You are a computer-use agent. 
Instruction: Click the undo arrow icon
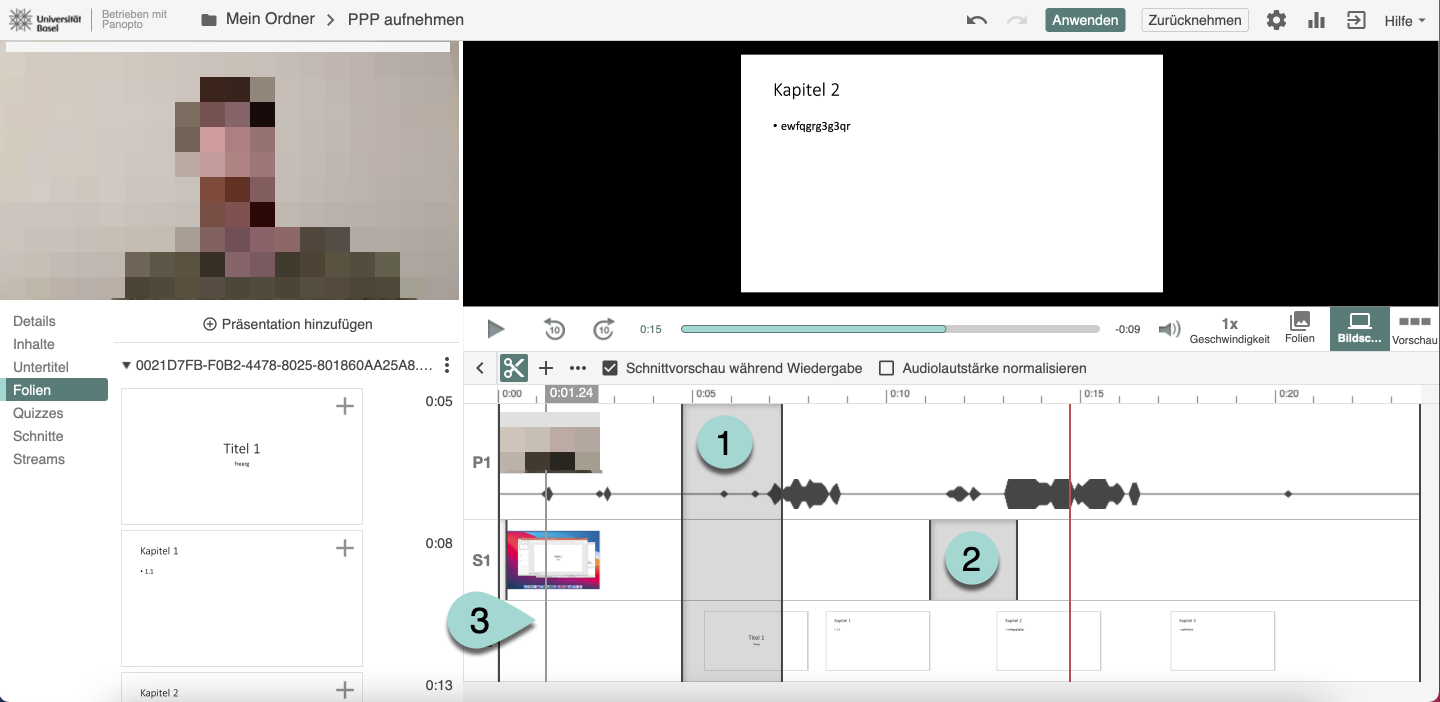(977, 20)
